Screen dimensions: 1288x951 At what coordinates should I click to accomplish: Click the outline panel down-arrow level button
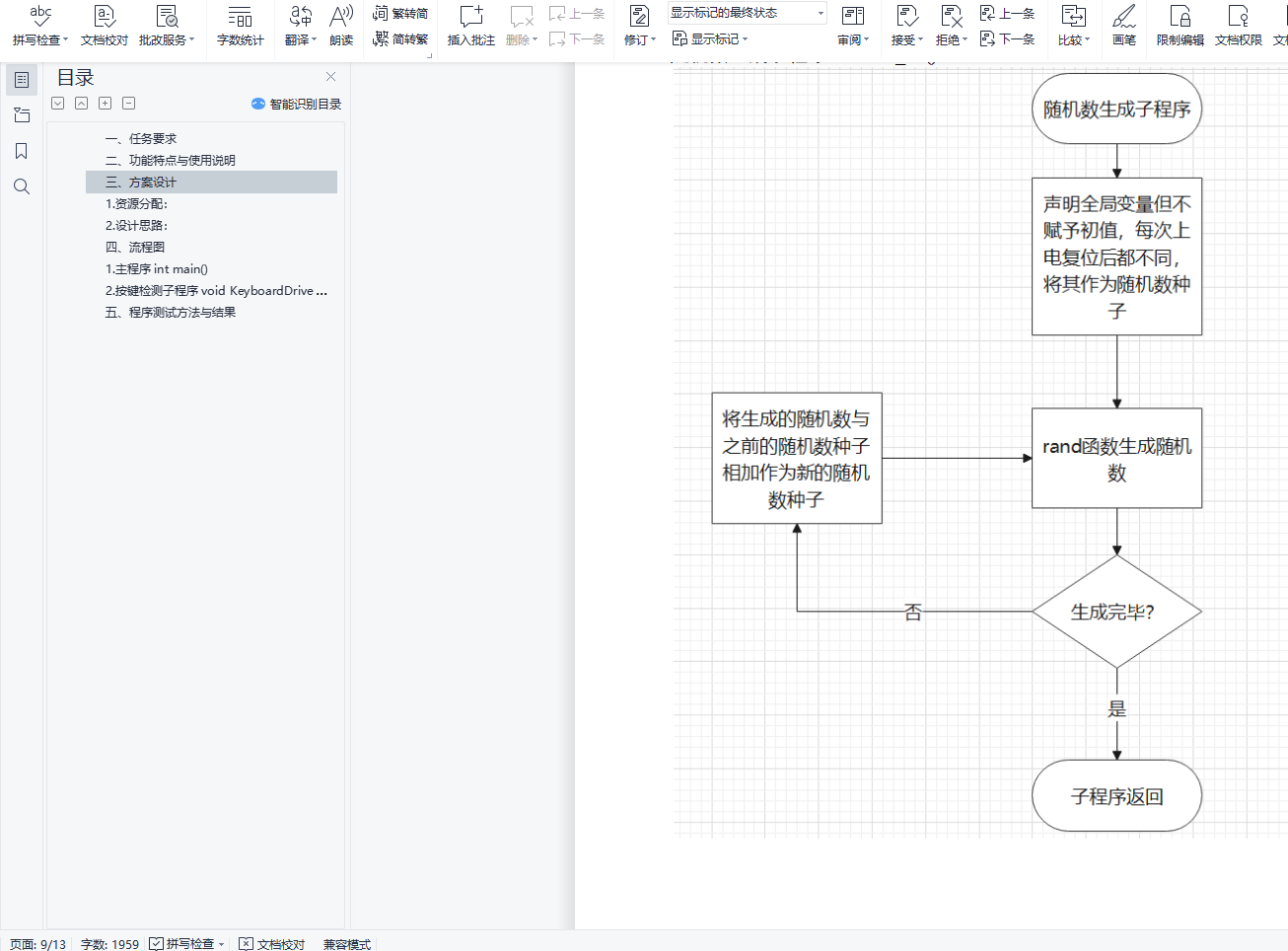[58, 104]
